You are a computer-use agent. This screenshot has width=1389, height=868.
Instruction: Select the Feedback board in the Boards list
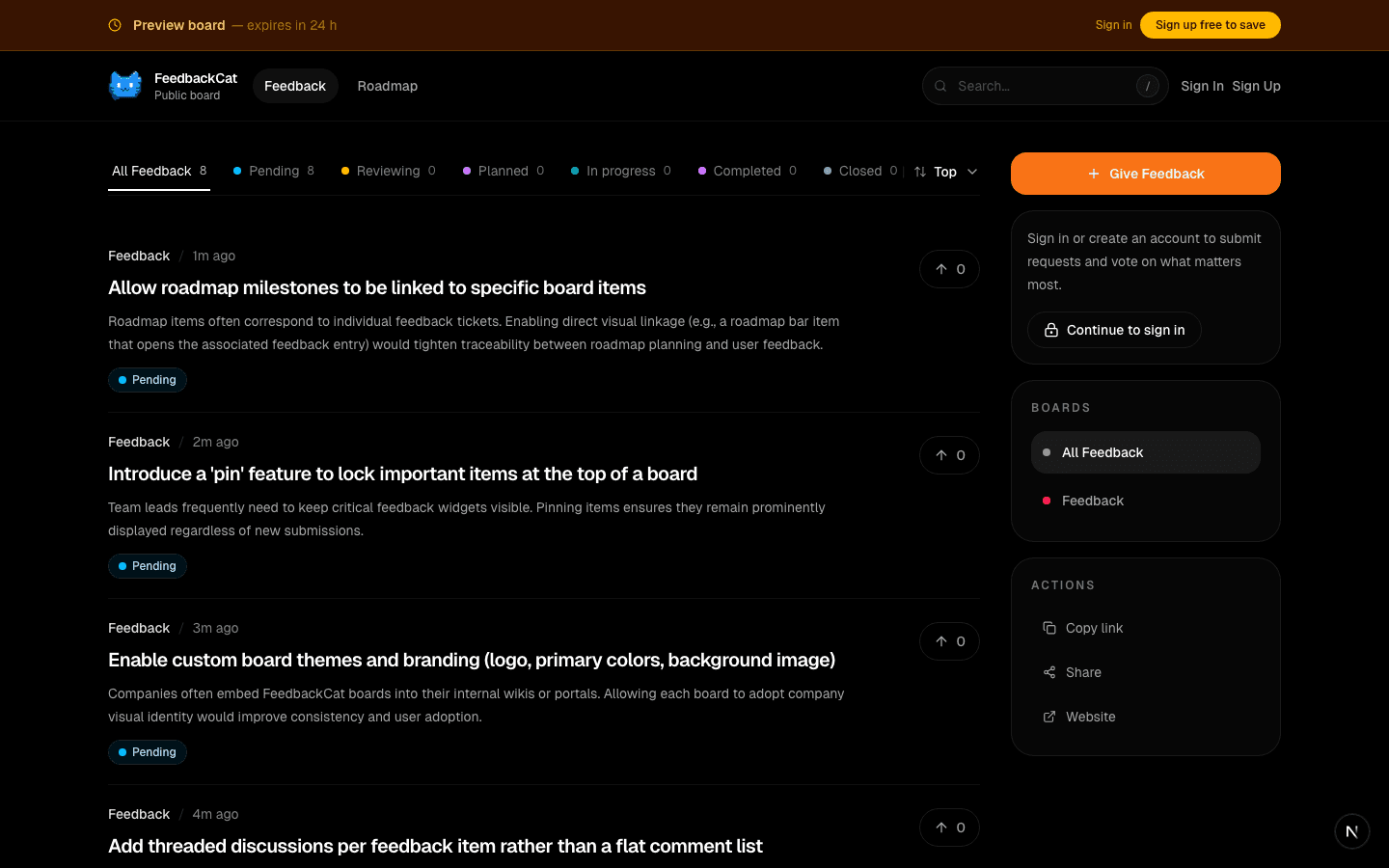(x=1093, y=501)
